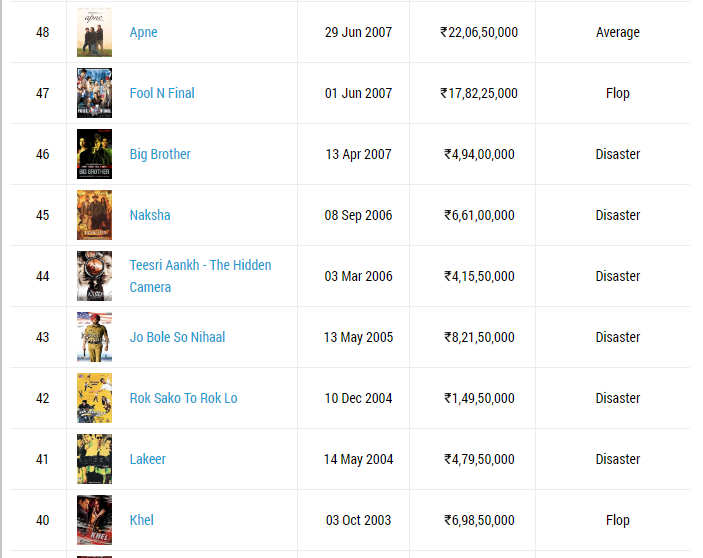
Task: Click the Teesri Aankh poster thumbnail
Action: pos(94,276)
